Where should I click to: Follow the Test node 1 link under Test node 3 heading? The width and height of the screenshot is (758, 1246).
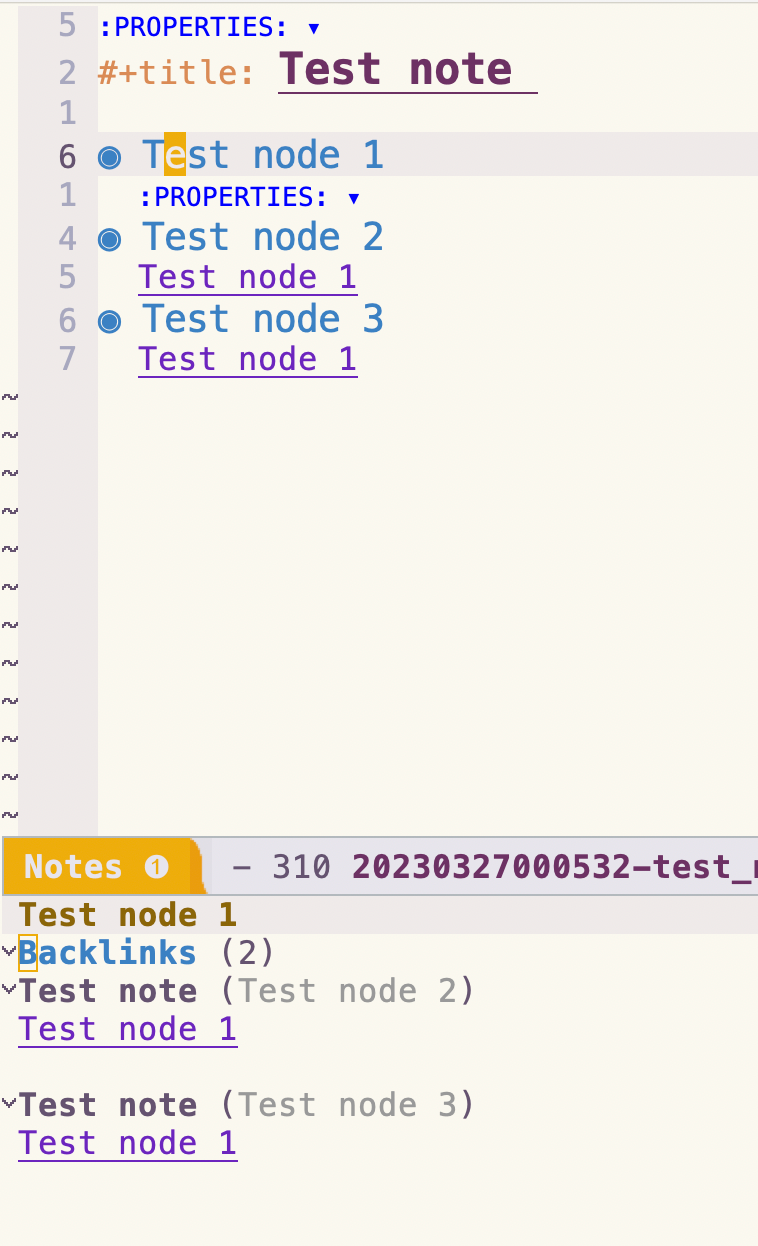pyautogui.click(x=247, y=359)
